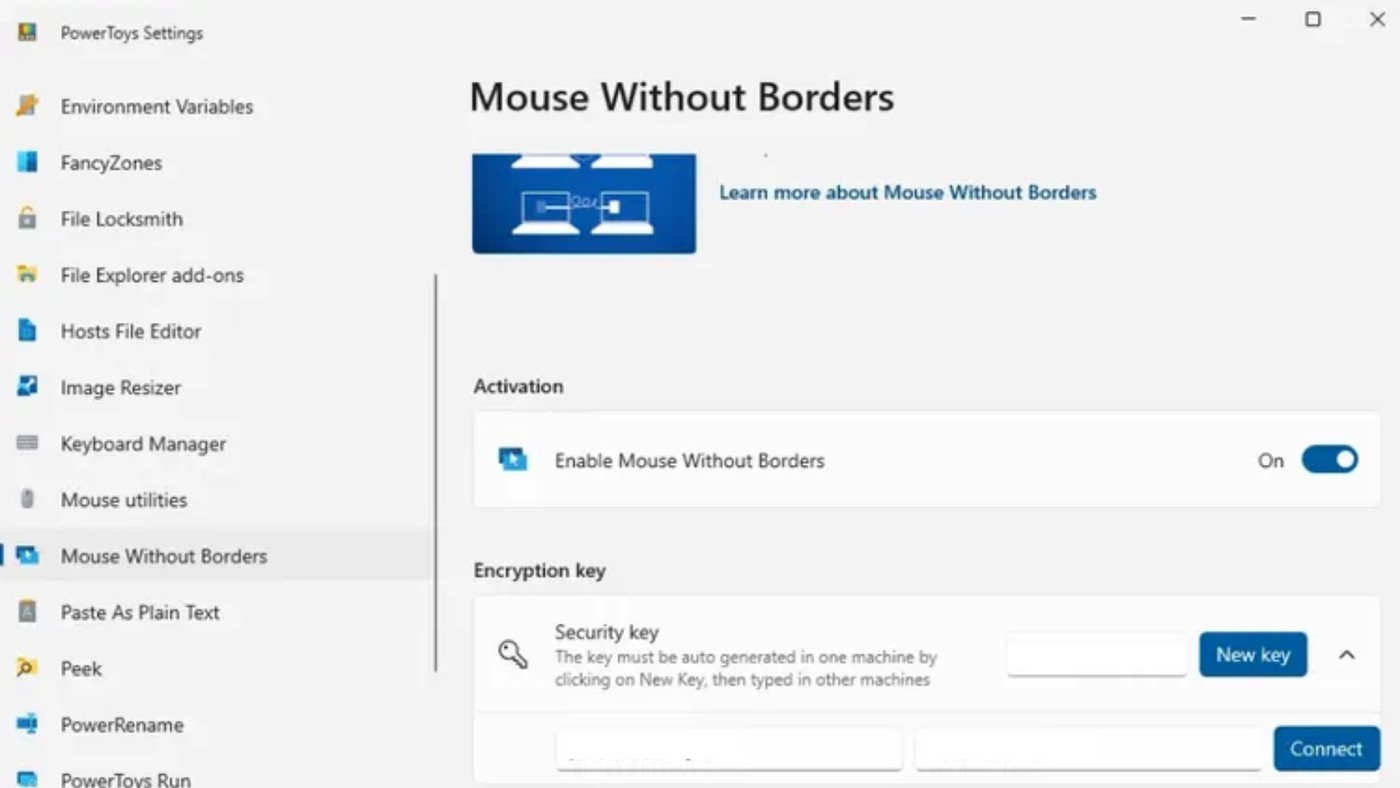Select Keyboard Manager in sidebar
Screen dimensions: 1400x788
coord(143,443)
